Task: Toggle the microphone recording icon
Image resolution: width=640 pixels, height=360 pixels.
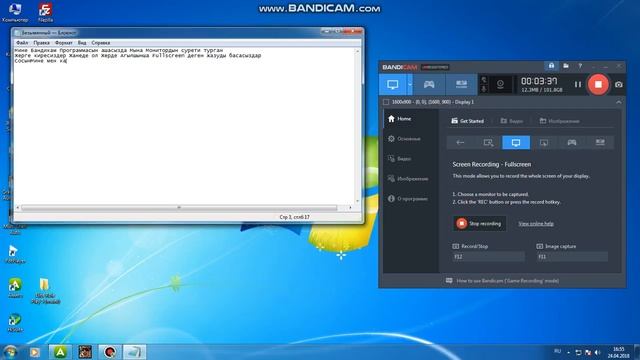Action: (484, 89)
